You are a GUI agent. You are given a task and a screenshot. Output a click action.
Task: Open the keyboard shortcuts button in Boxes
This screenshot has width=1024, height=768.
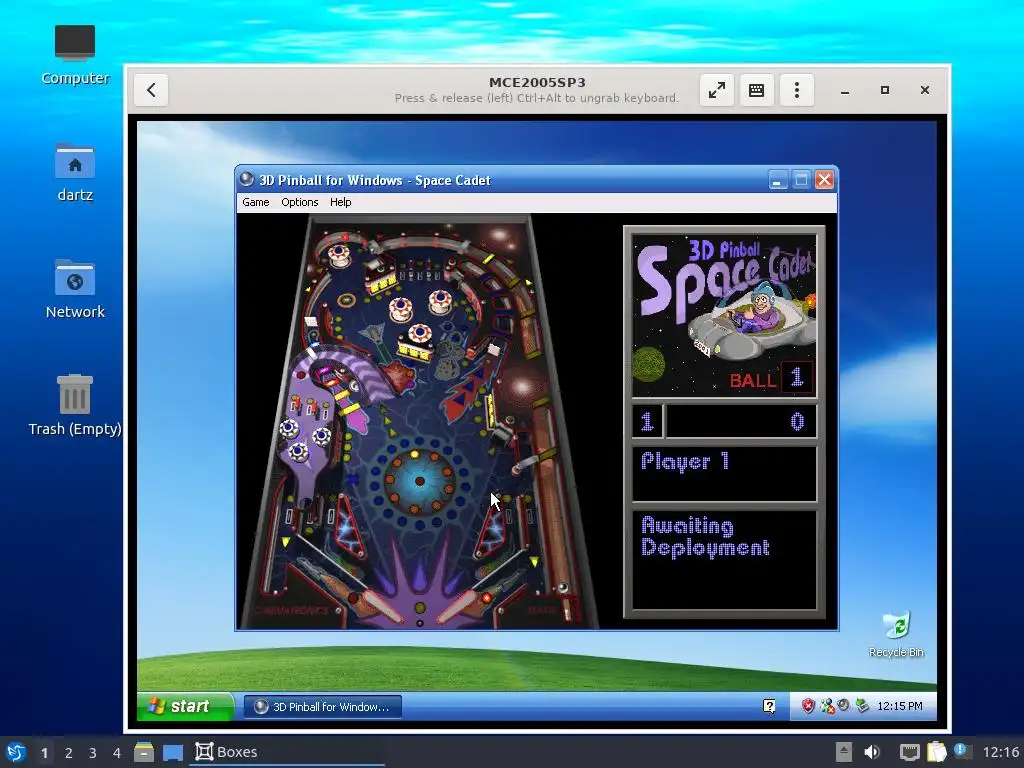[x=756, y=90]
